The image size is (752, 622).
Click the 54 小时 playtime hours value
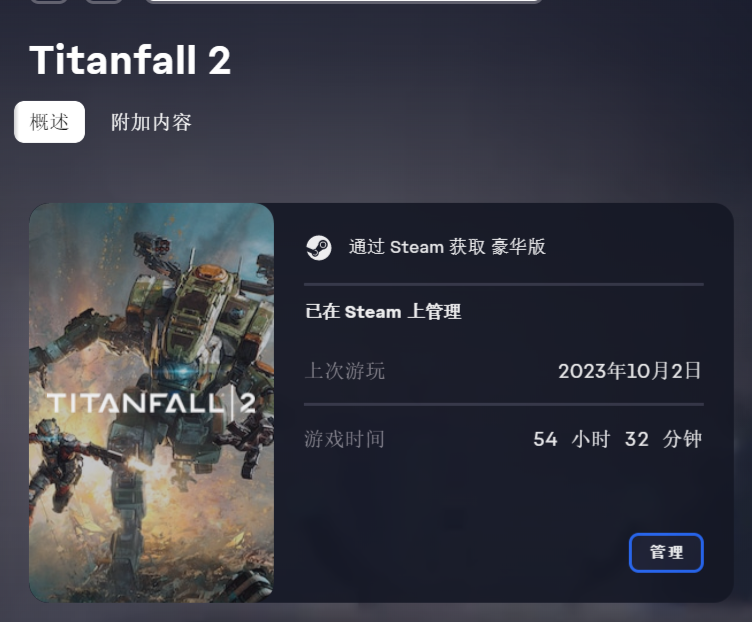(x=571, y=439)
